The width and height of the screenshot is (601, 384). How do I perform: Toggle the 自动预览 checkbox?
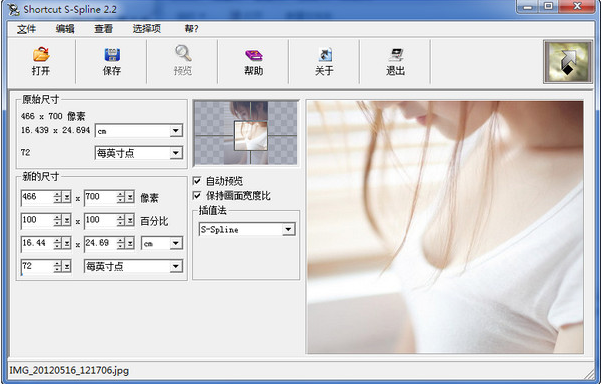(x=197, y=181)
